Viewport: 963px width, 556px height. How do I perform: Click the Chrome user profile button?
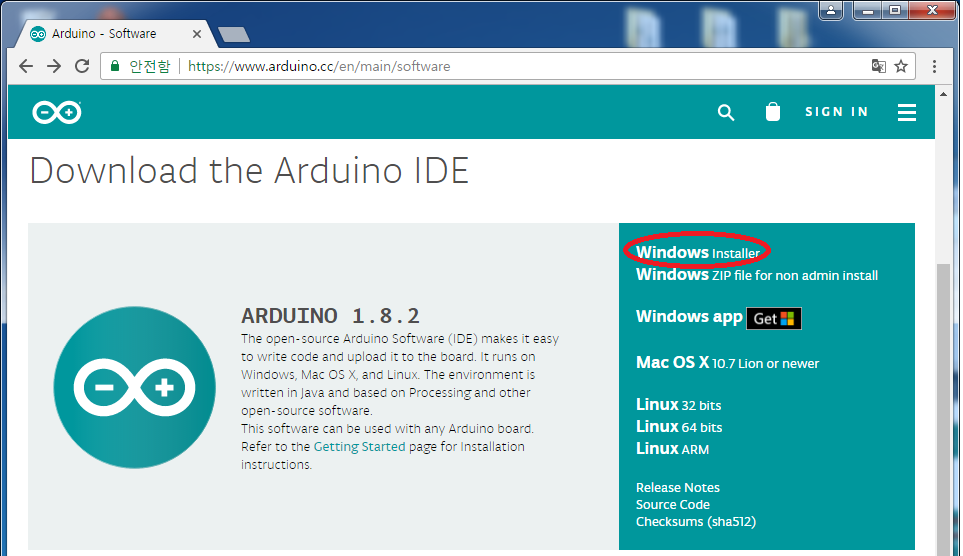pos(831,10)
